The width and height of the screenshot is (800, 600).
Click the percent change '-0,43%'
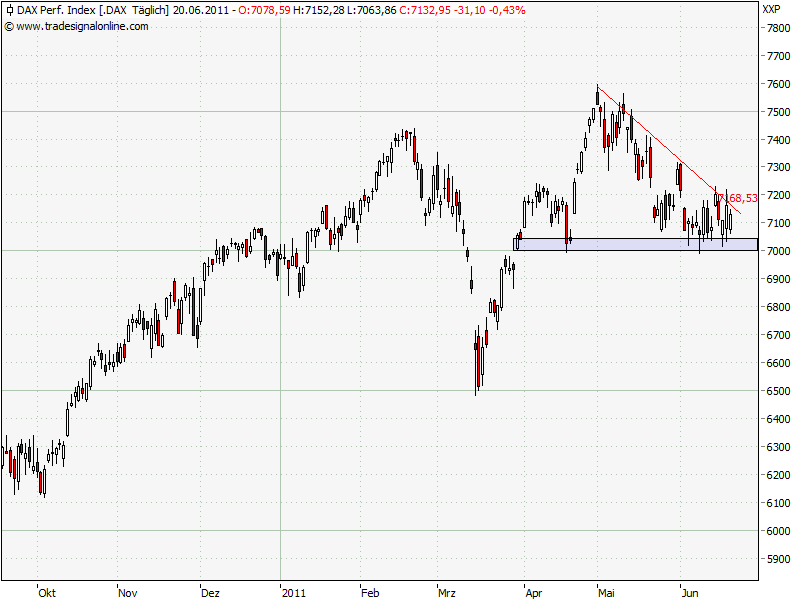click(x=507, y=10)
